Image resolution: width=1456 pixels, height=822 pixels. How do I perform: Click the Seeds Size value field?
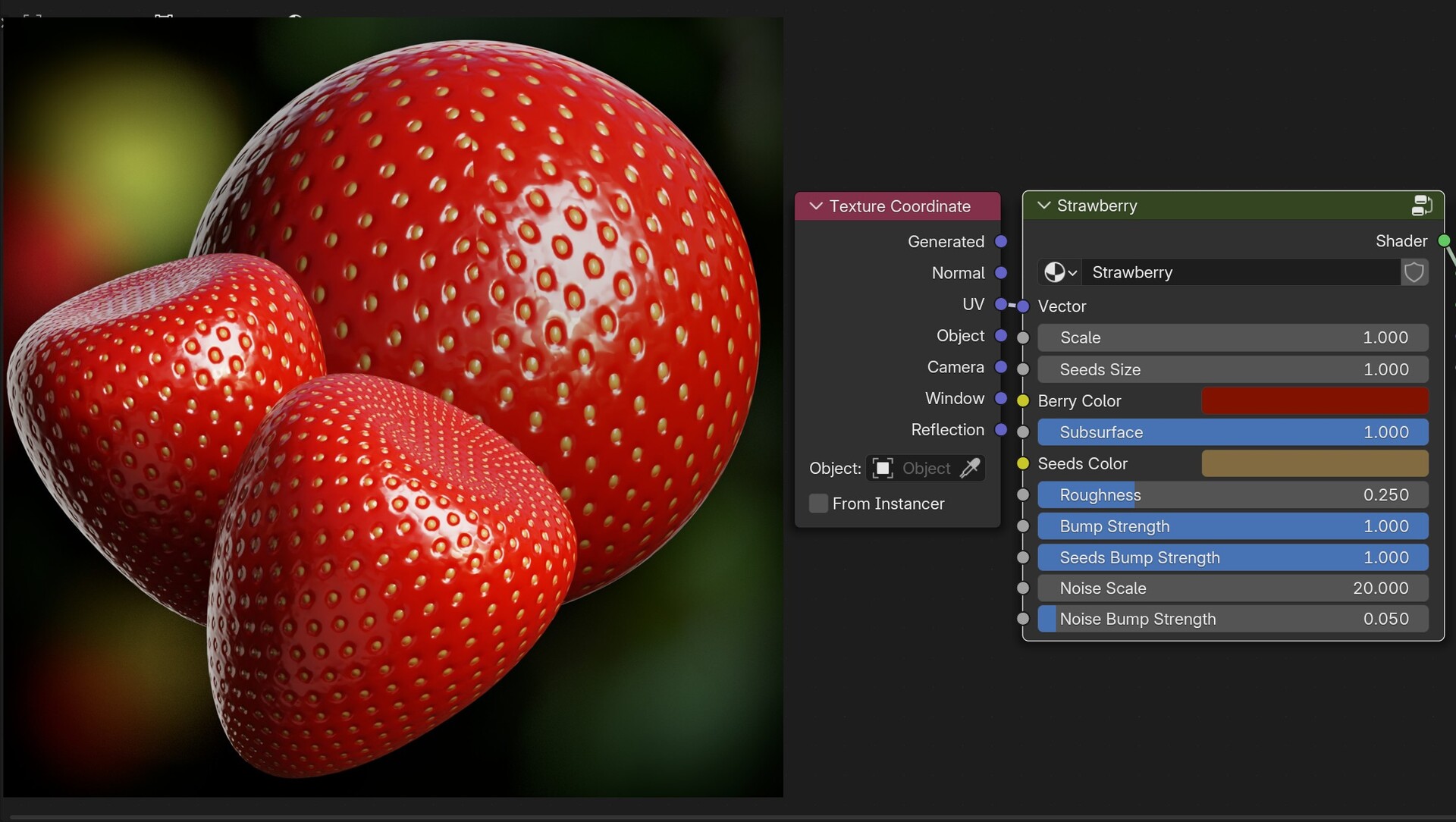pyautogui.click(x=1232, y=369)
